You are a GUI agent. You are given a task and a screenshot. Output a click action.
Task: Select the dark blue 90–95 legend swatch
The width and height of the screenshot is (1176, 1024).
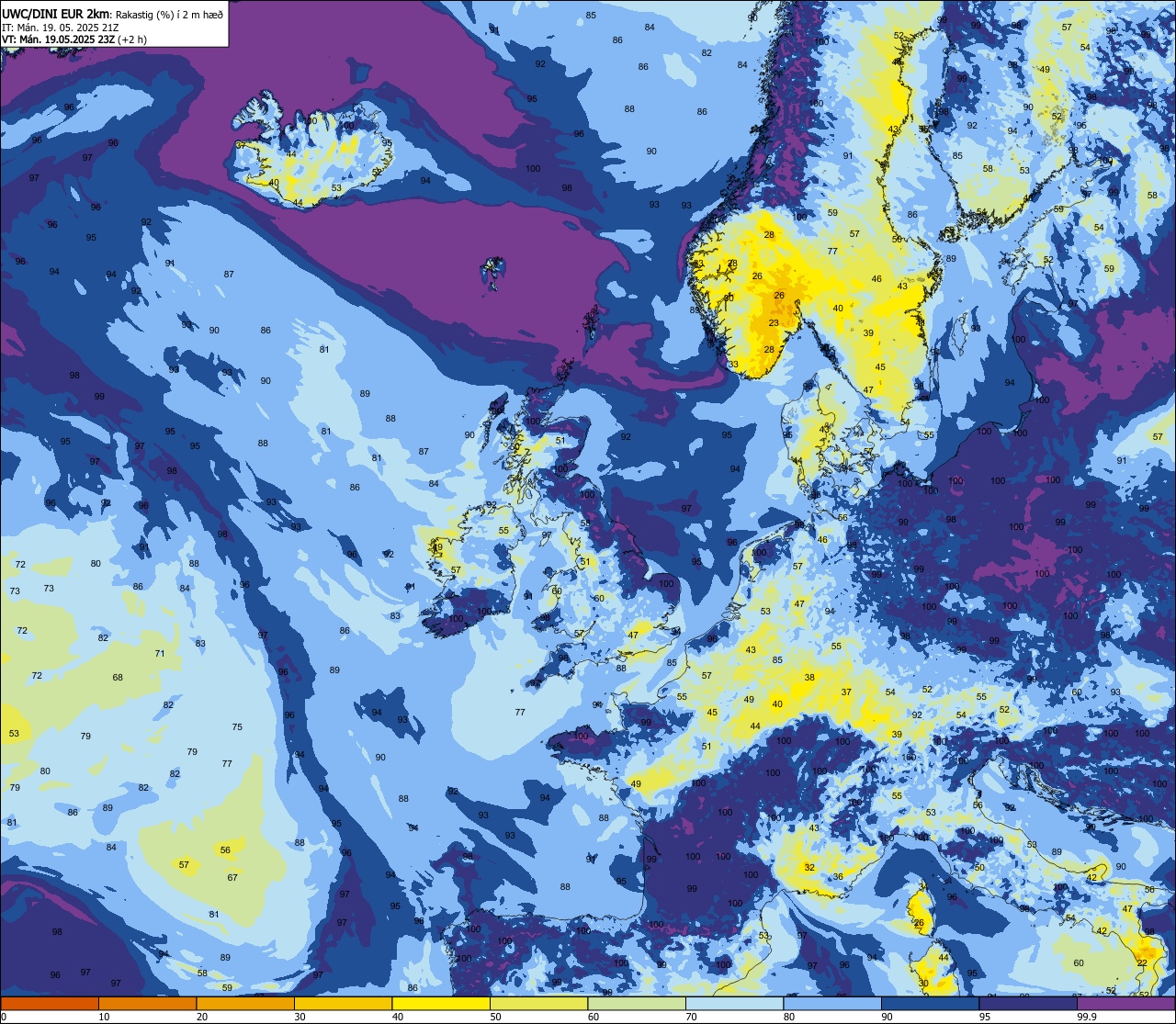(930, 1004)
